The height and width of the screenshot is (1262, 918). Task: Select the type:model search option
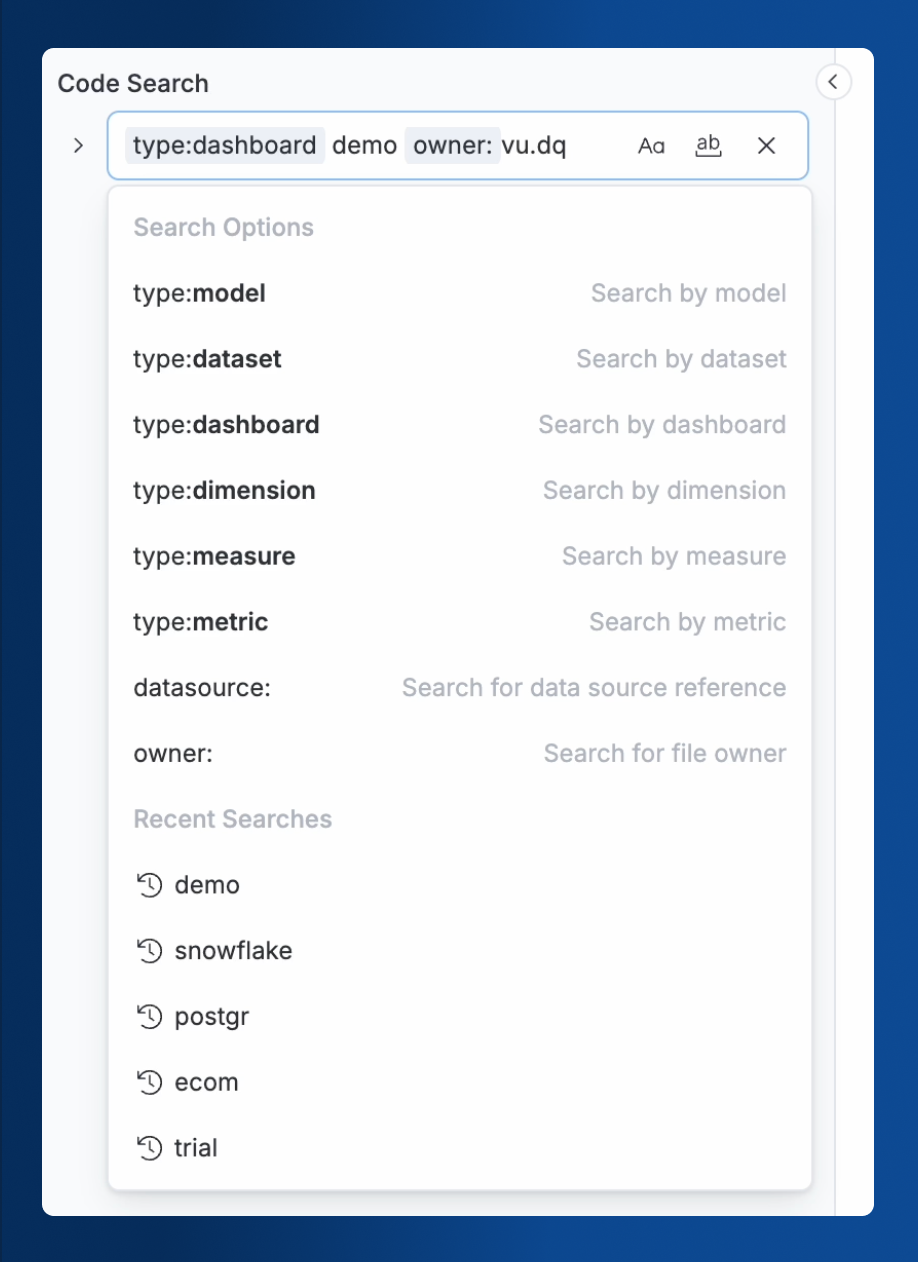pos(460,293)
